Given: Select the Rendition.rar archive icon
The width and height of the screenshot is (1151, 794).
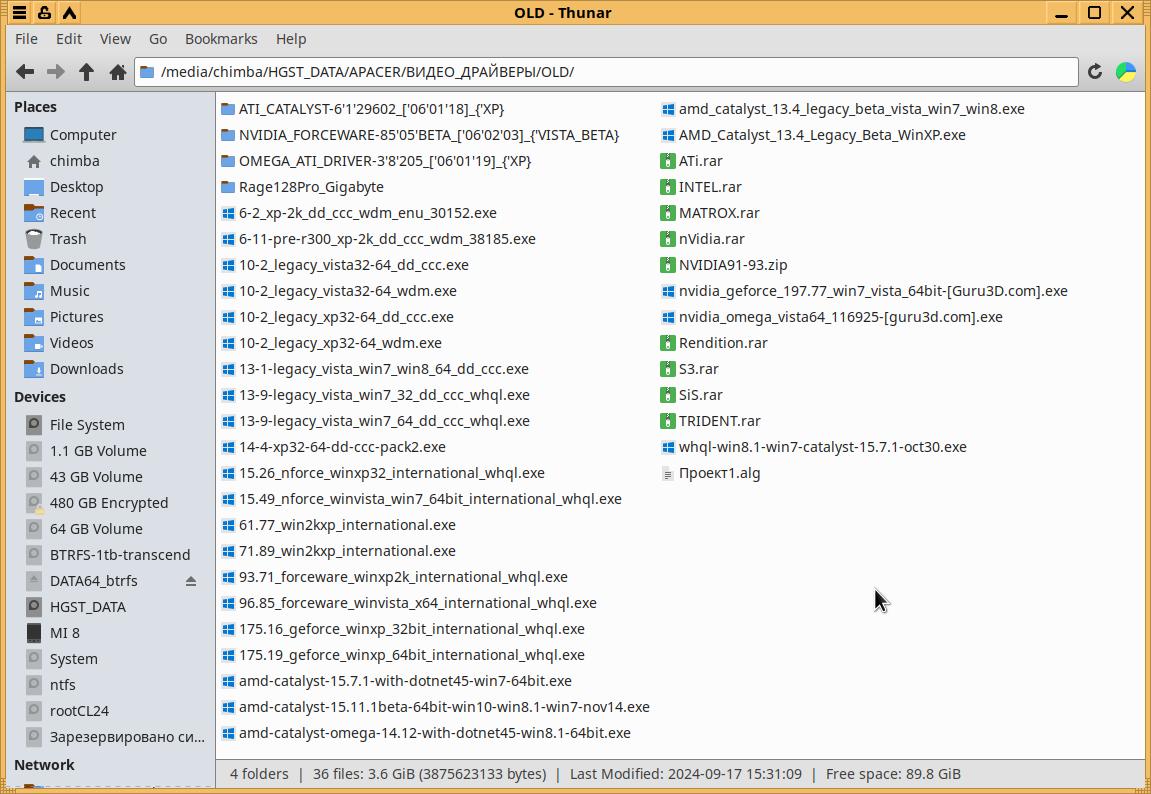Looking at the screenshot, I should click(667, 343).
